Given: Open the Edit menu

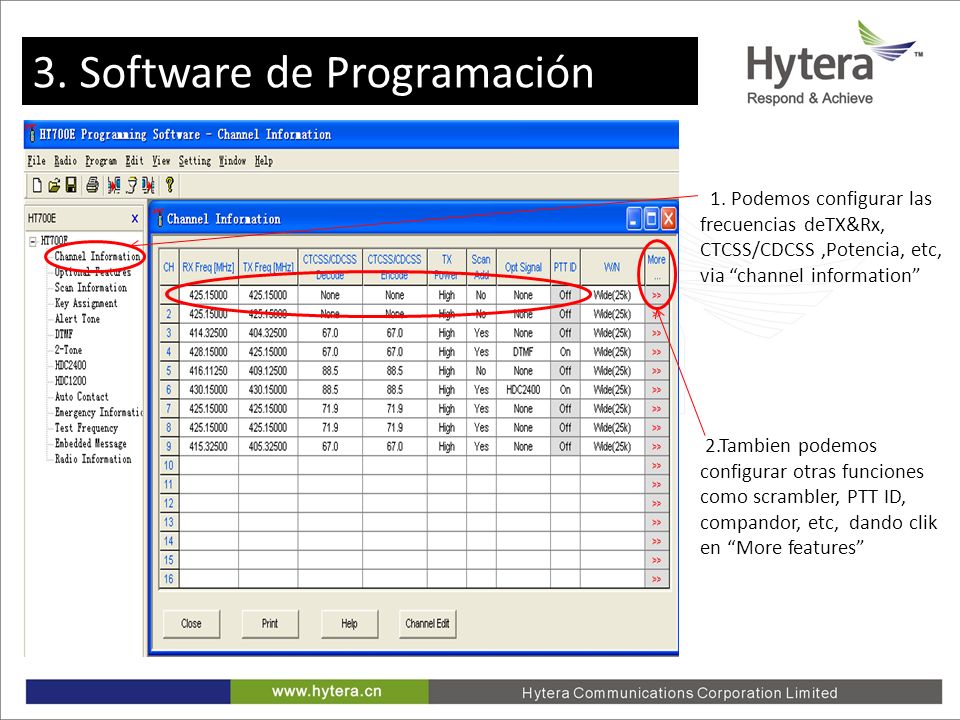Looking at the screenshot, I should tap(134, 161).
